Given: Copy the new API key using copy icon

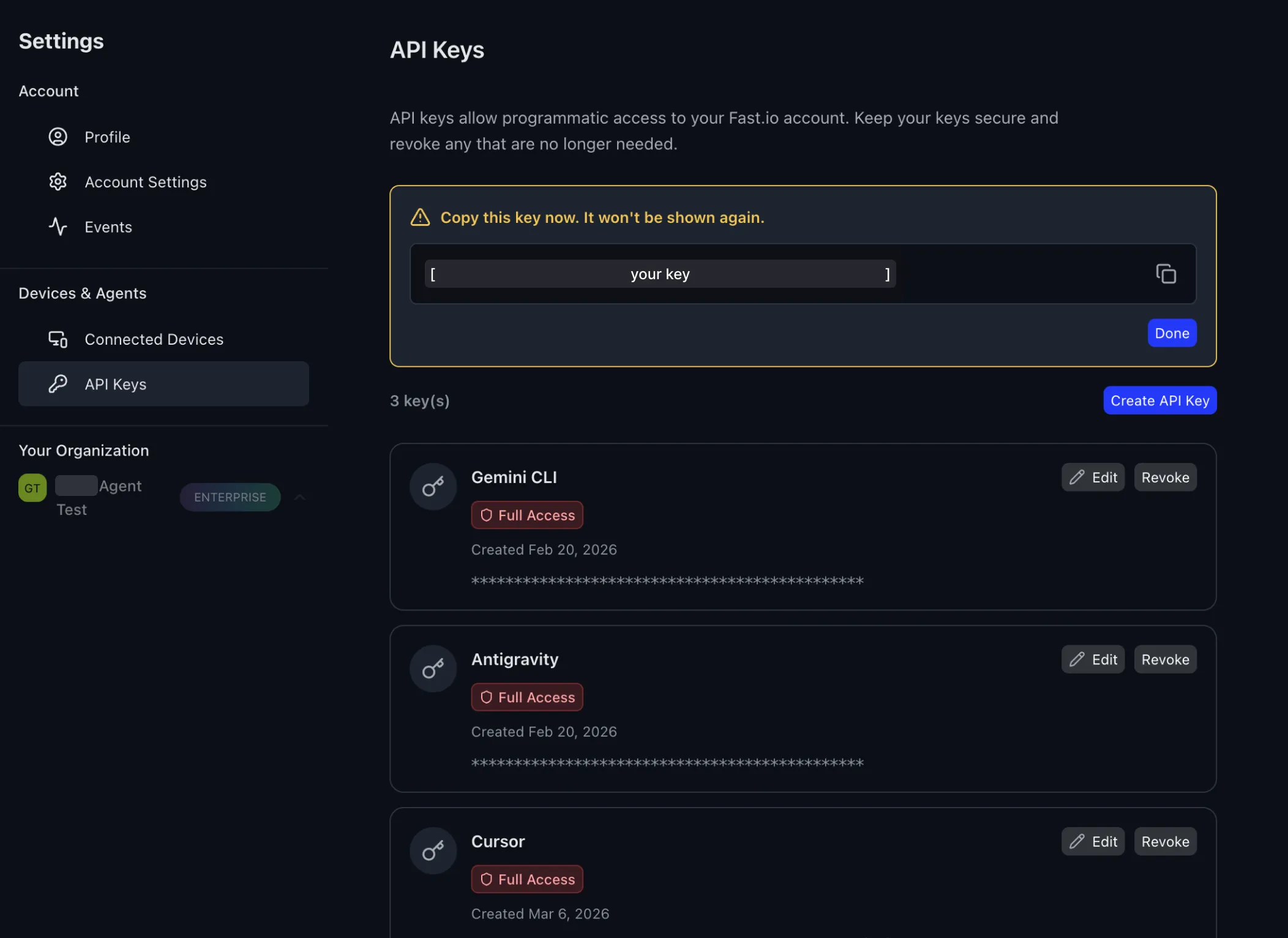Looking at the screenshot, I should pos(1165,274).
